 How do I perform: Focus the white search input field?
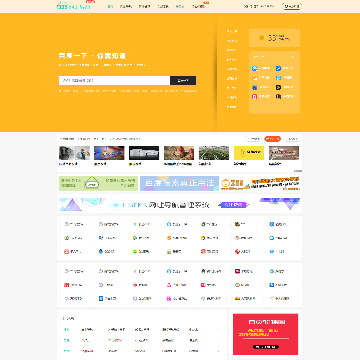tap(114, 80)
